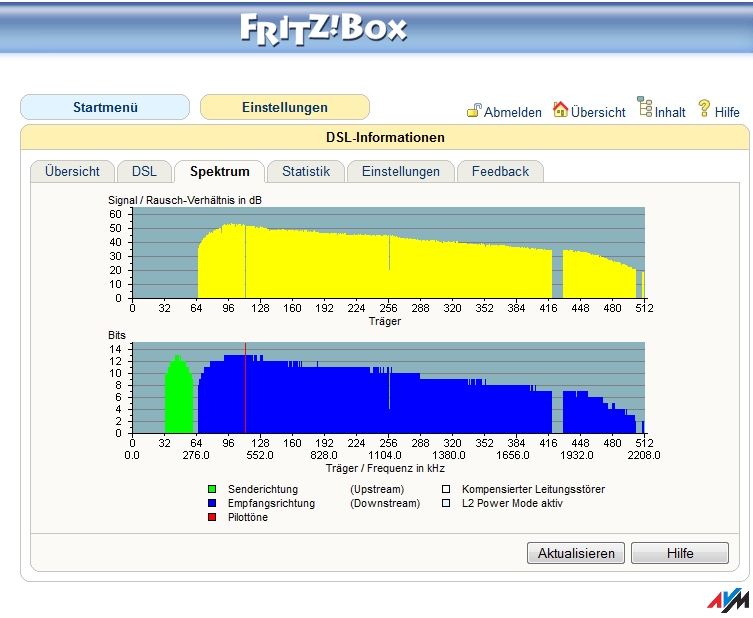Click the Abmelden lock icon
This screenshot has width=753, height=618.
[x=474, y=110]
